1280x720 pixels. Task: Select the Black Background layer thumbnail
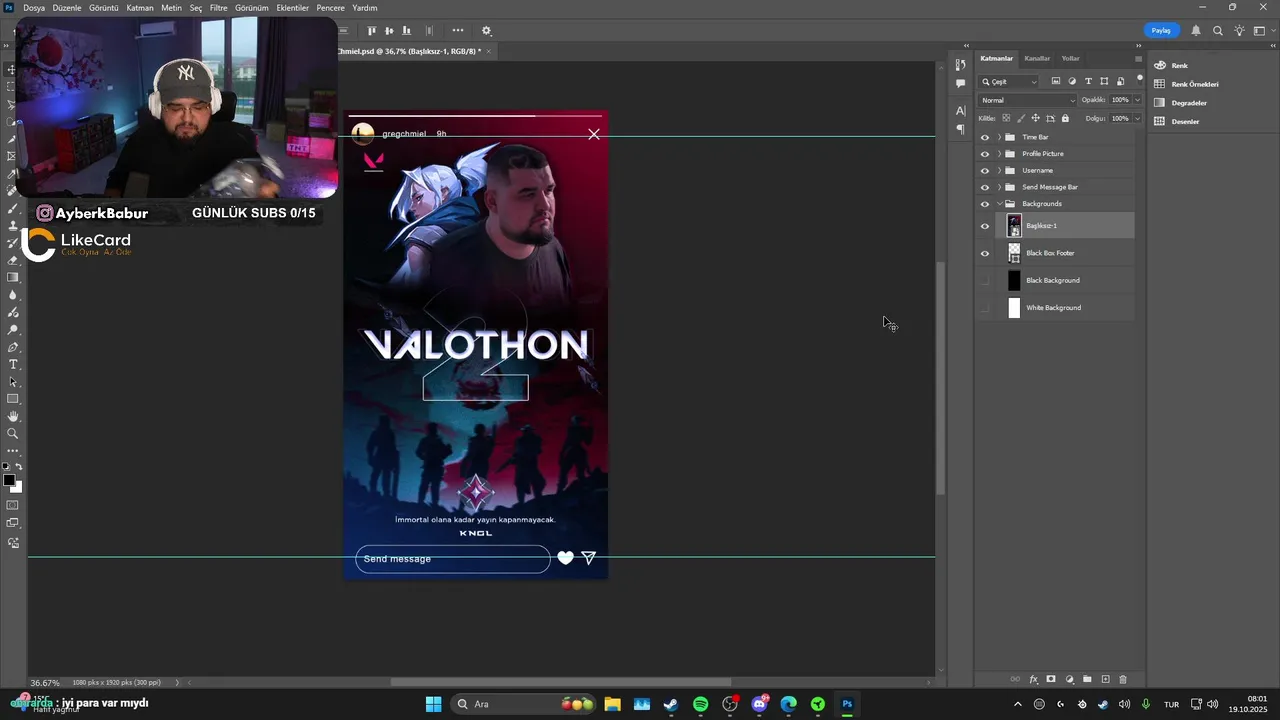[1014, 281]
